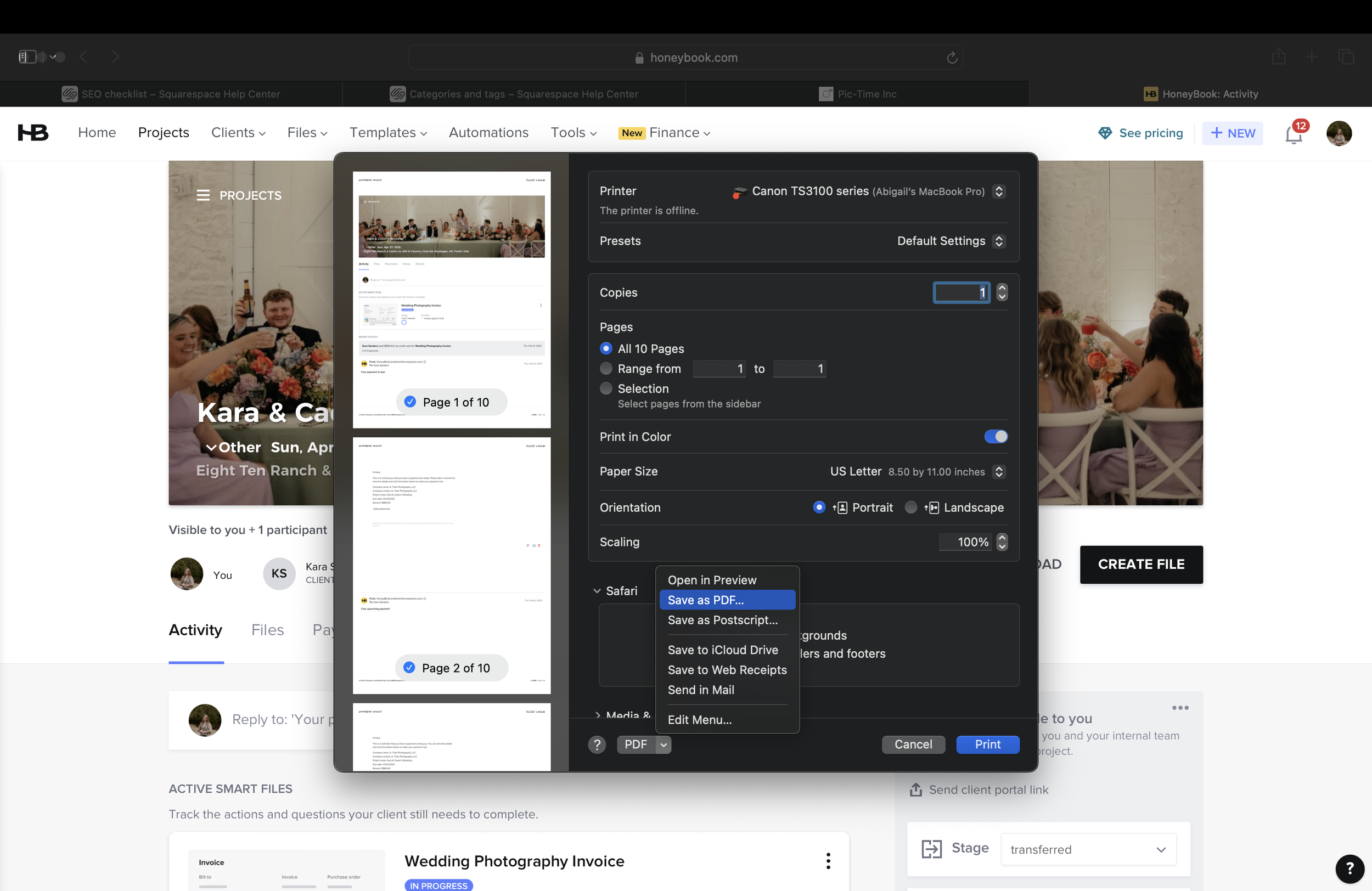Viewport: 1372px width, 891px height.
Task: Click the HoneyBook HB logo
Action: 33,133
